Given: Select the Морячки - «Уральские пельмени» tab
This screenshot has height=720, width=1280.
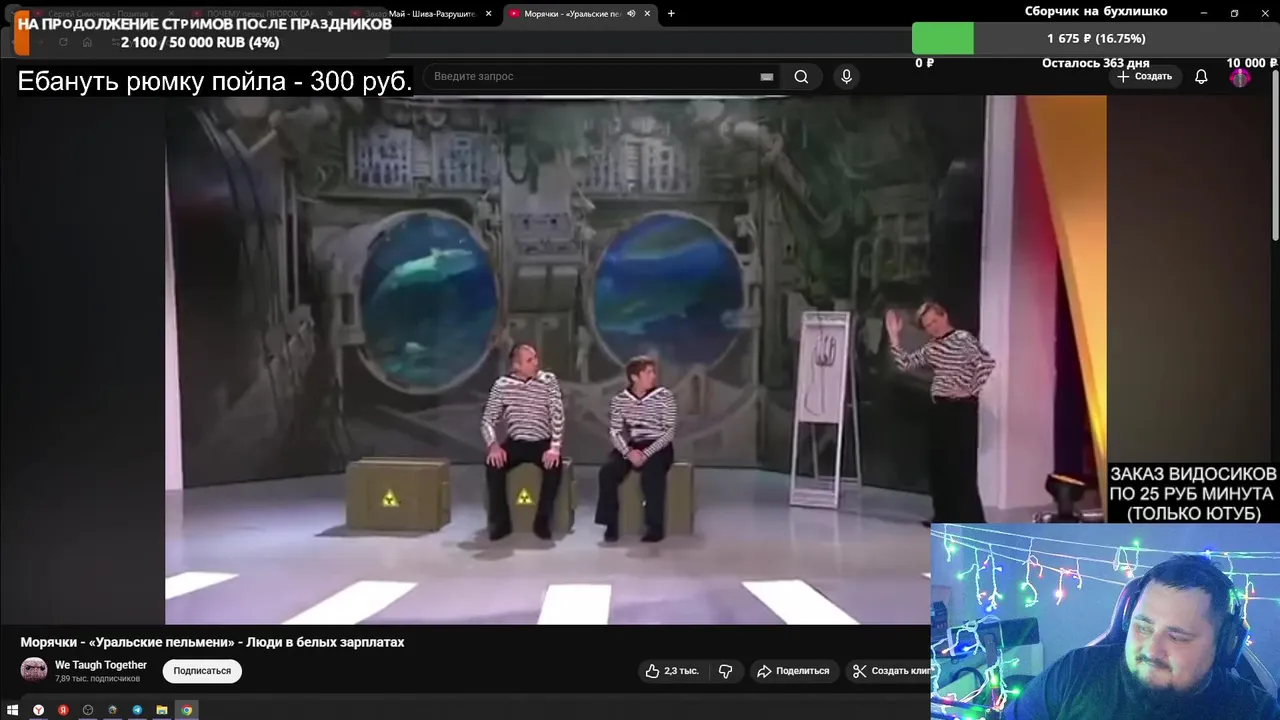Looking at the screenshot, I should [580, 14].
